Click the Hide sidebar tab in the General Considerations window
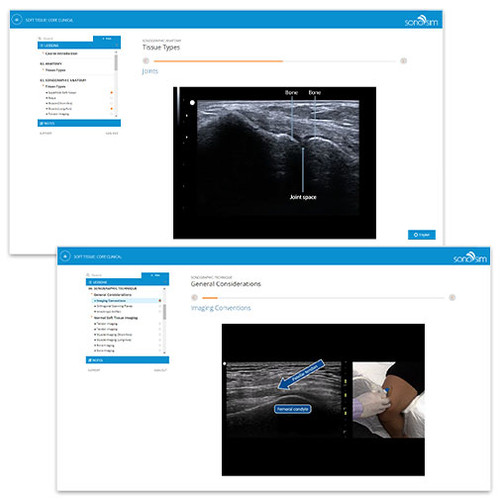This screenshot has width=500, height=500. point(155,275)
